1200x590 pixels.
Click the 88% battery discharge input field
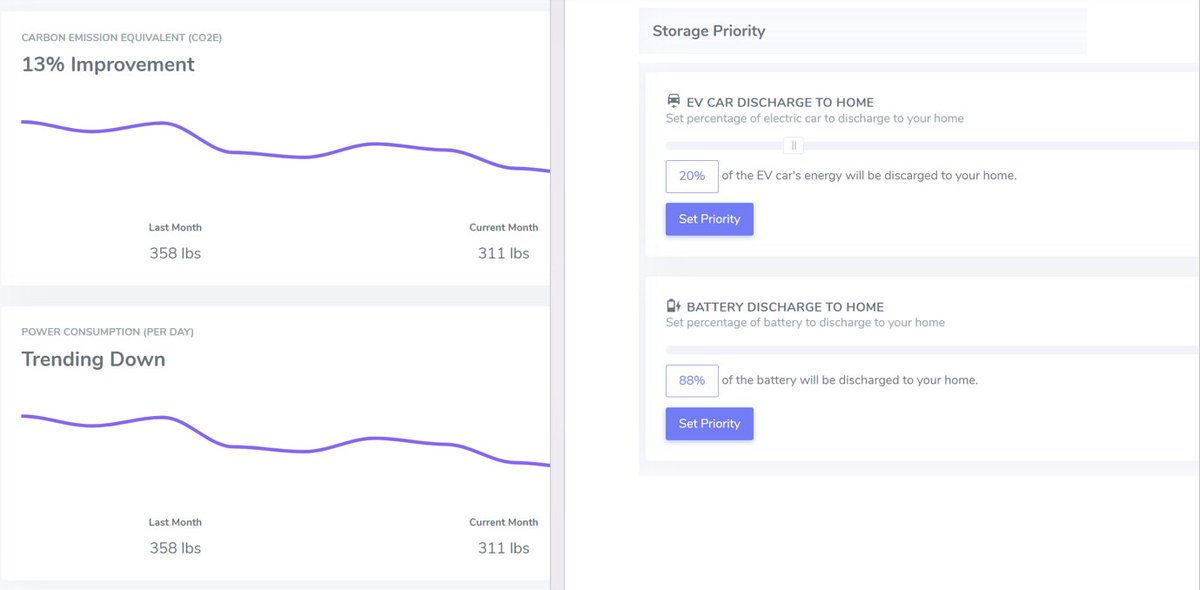(692, 381)
